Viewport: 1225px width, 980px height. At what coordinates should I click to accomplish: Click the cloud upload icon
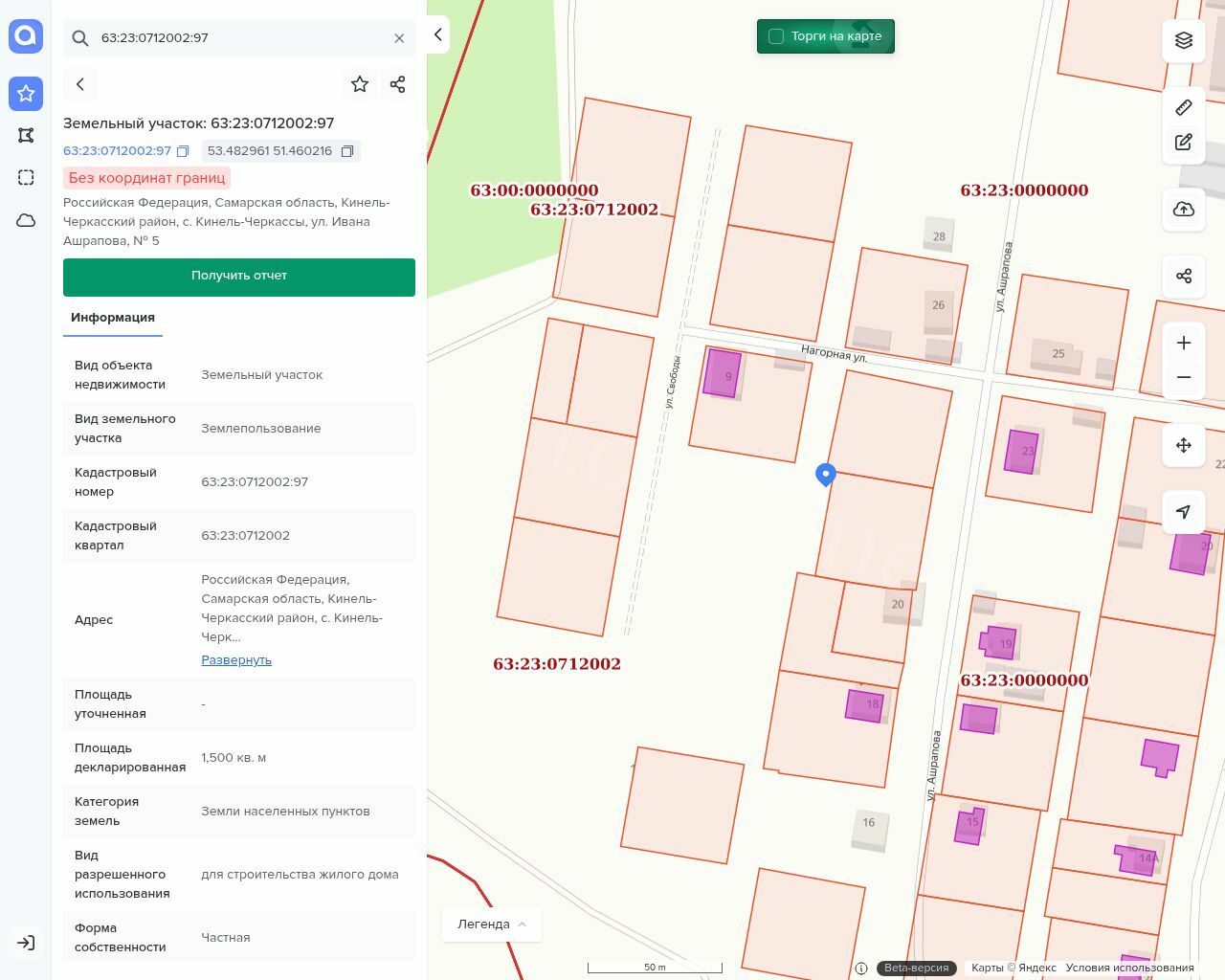tap(1184, 210)
